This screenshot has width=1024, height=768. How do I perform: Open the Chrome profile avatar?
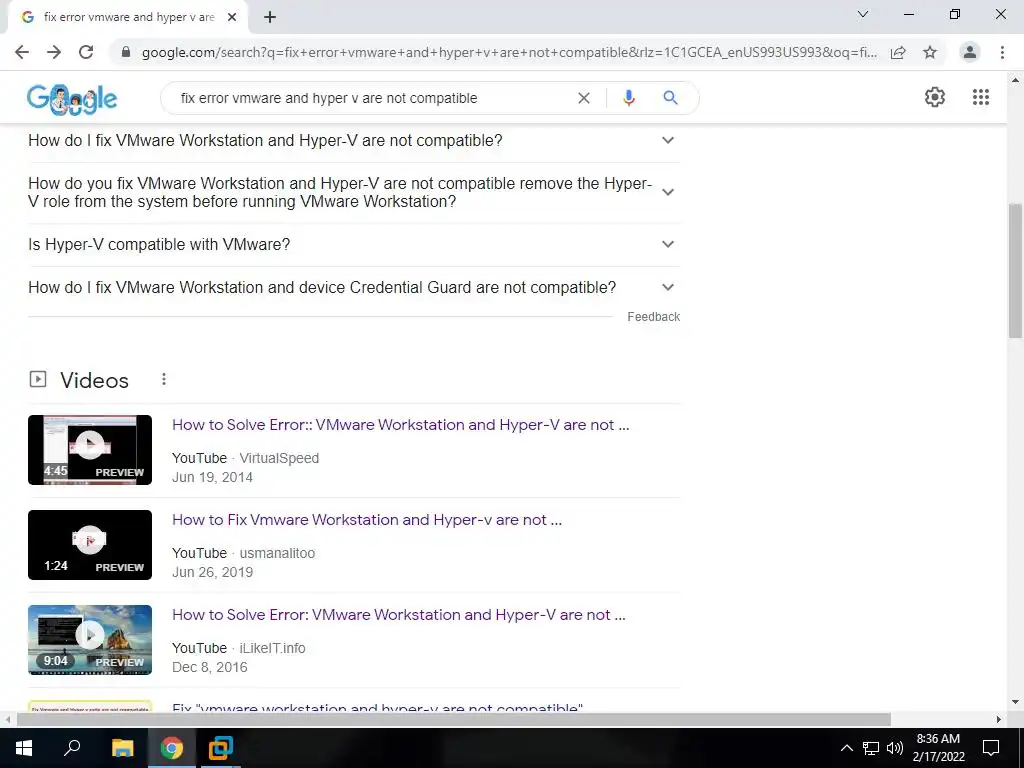point(970,52)
